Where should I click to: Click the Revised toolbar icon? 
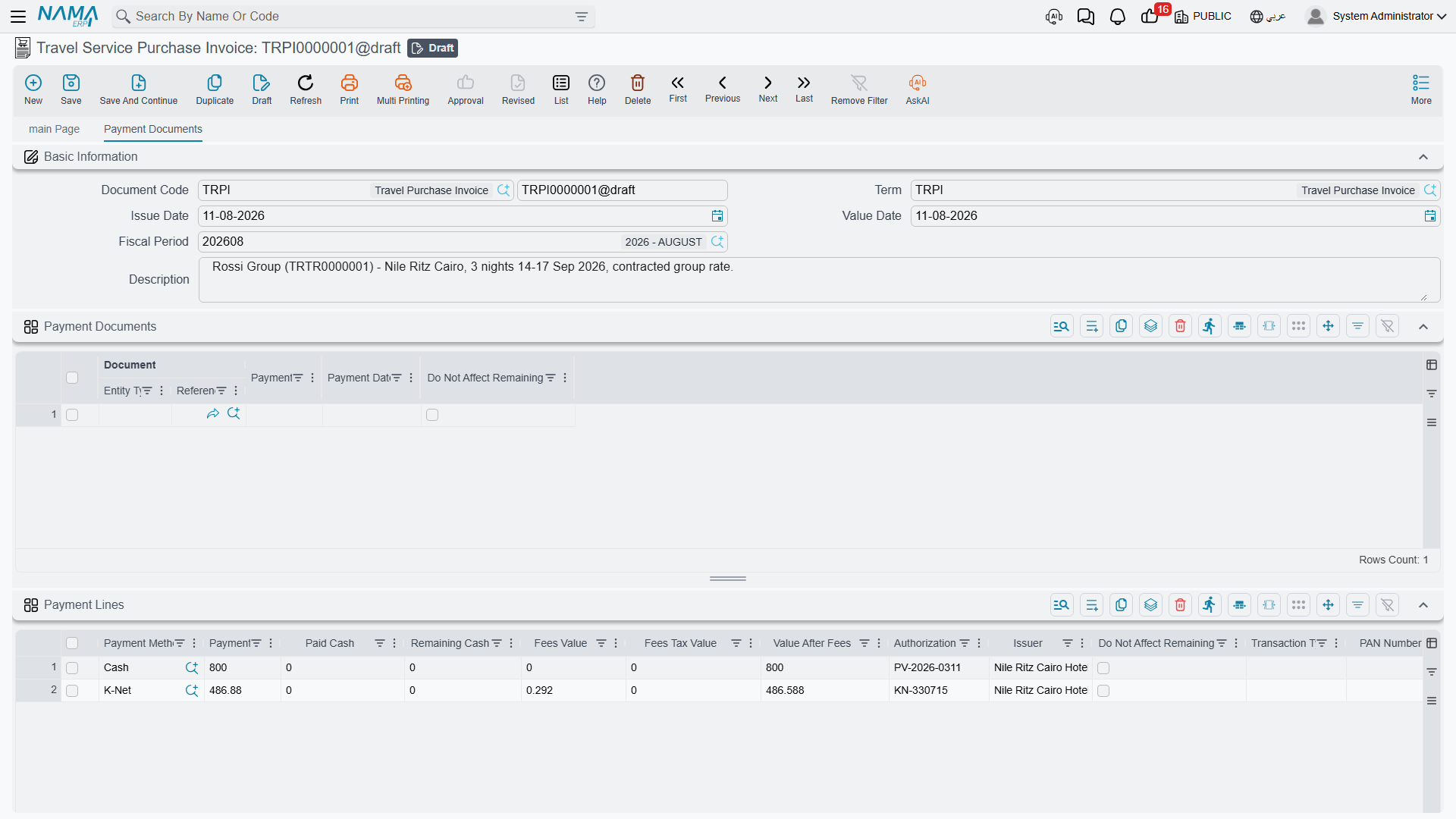pos(518,89)
